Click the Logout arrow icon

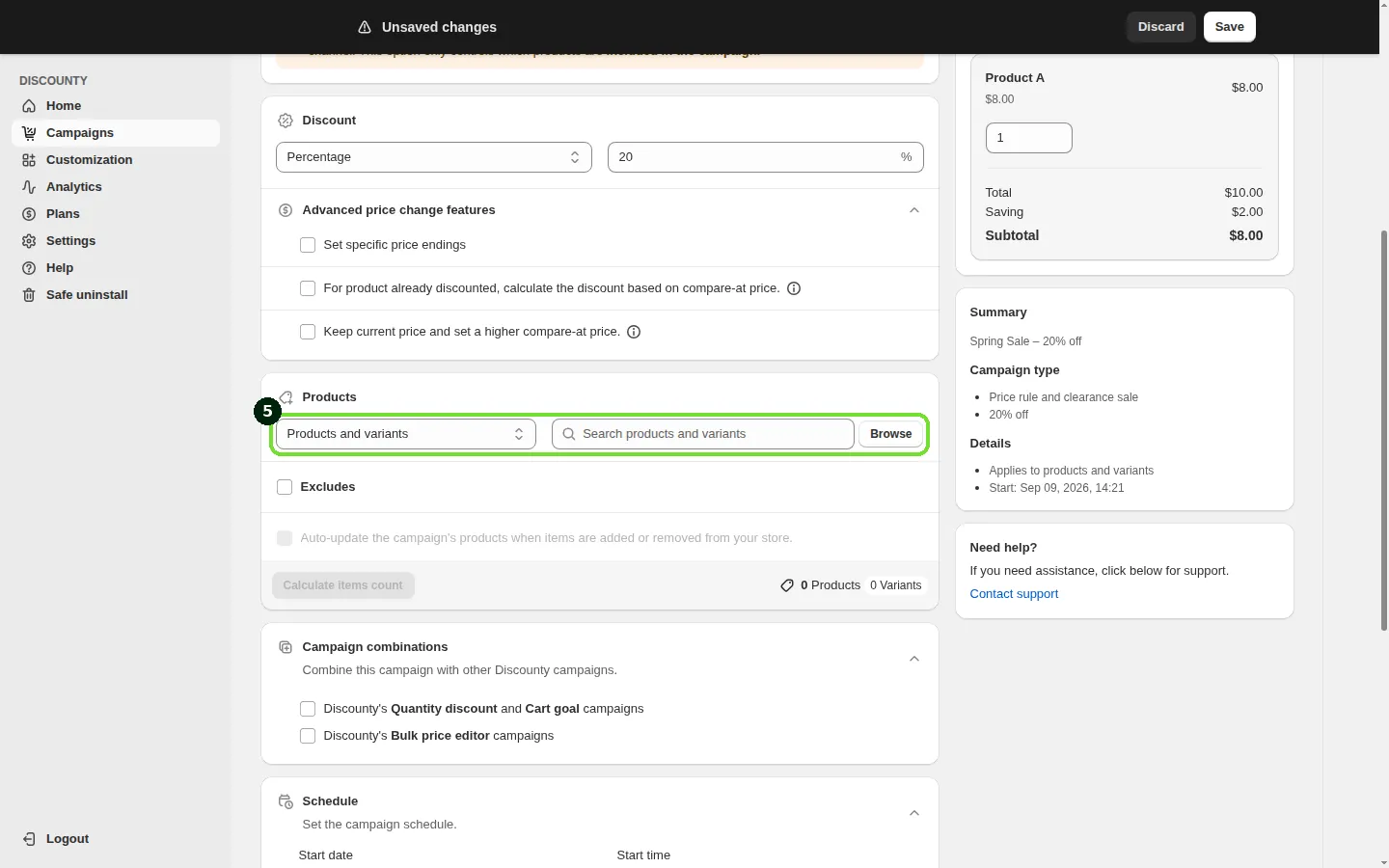click(29, 839)
